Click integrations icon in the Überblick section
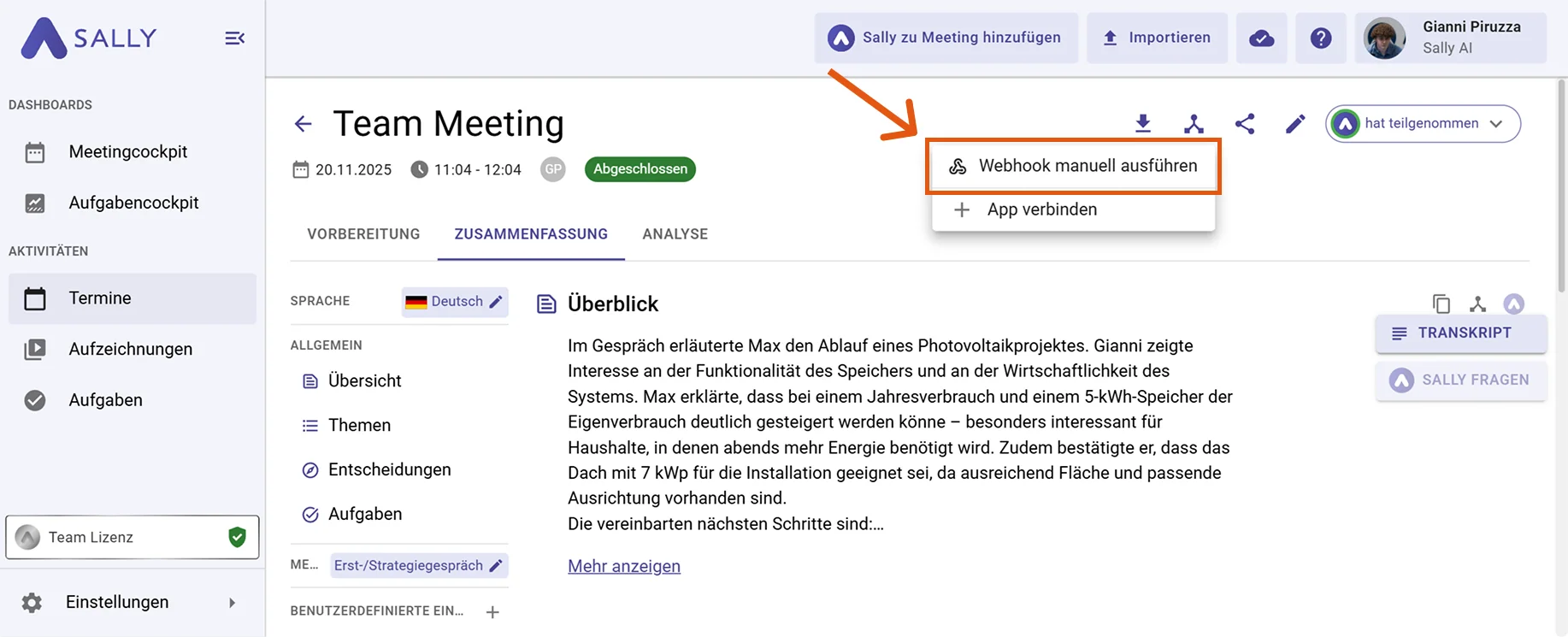 tap(1477, 304)
